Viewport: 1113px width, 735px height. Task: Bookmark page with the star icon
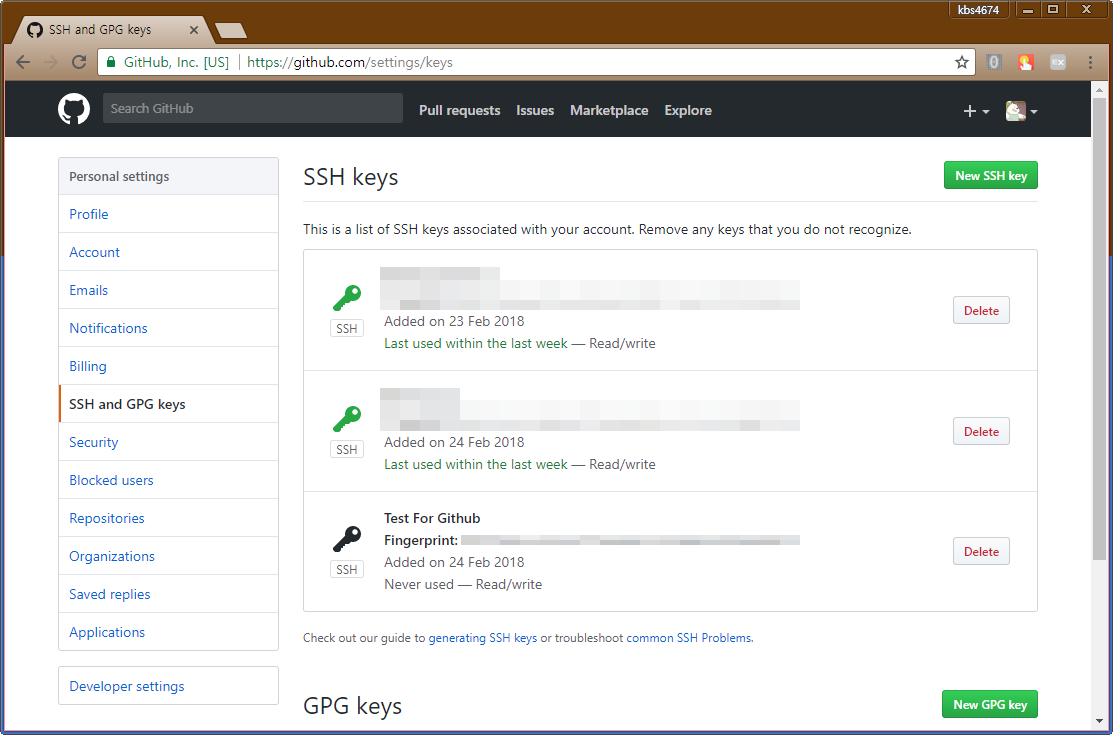961,62
